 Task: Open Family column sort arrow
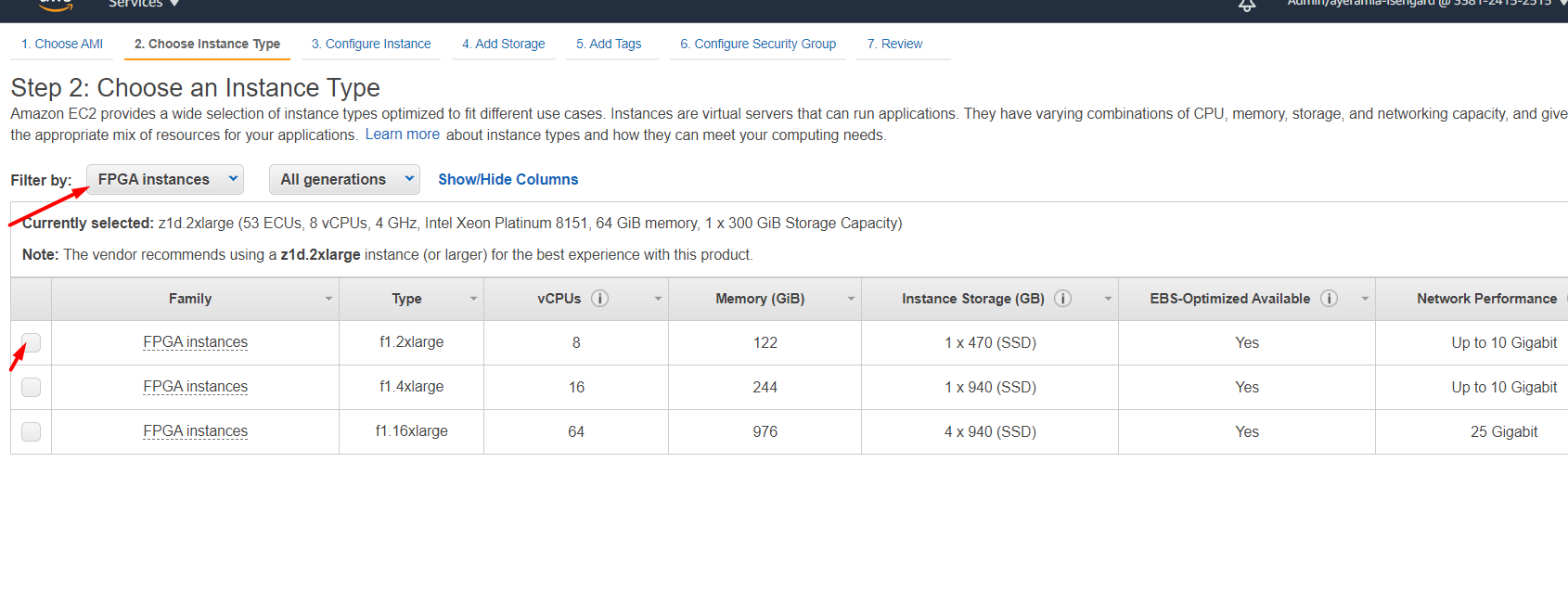[x=328, y=299]
